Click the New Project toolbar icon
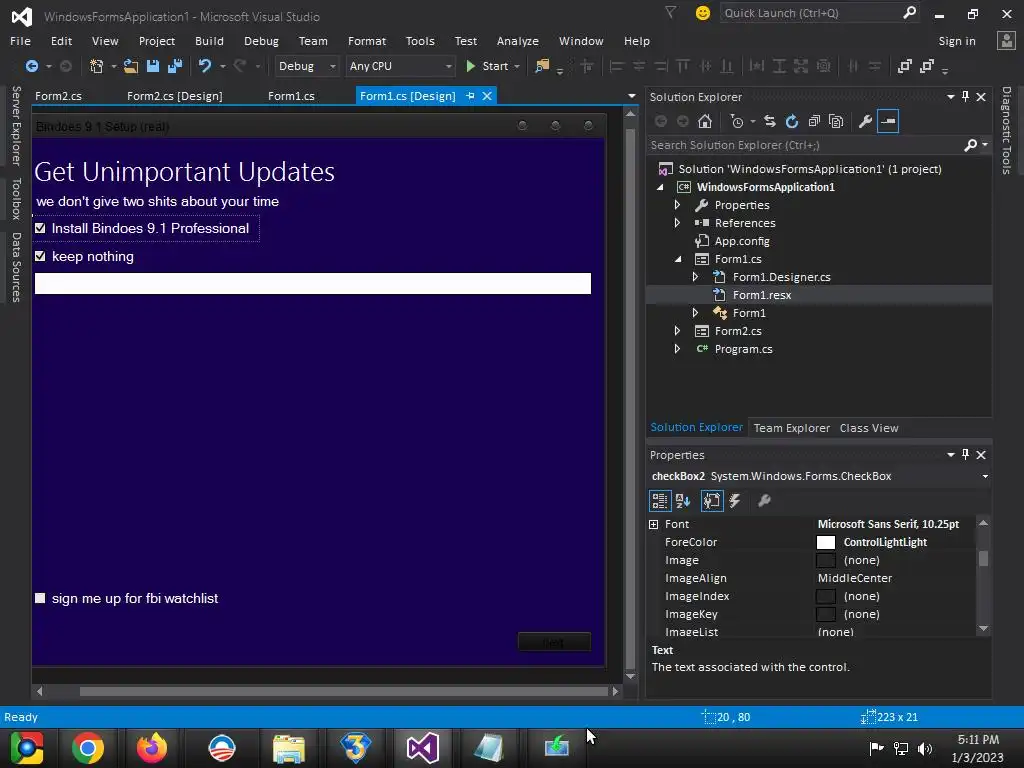 (97, 66)
